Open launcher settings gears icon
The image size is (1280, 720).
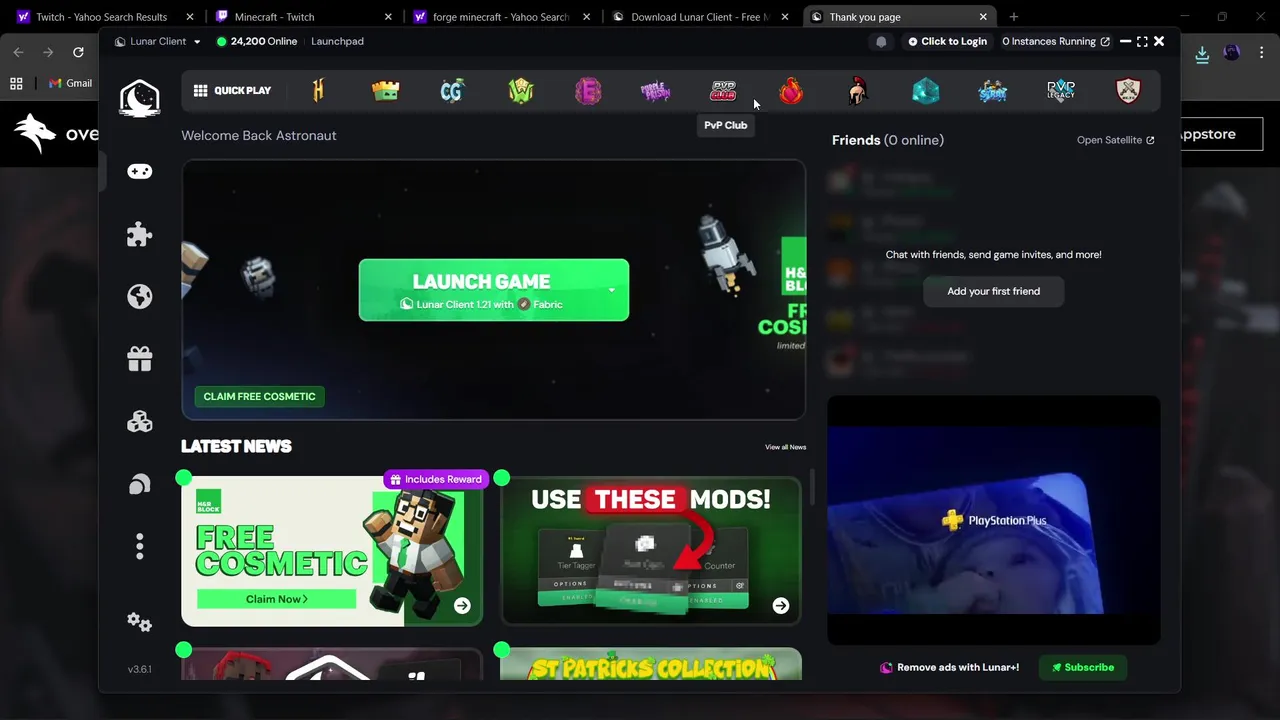pos(140,622)
